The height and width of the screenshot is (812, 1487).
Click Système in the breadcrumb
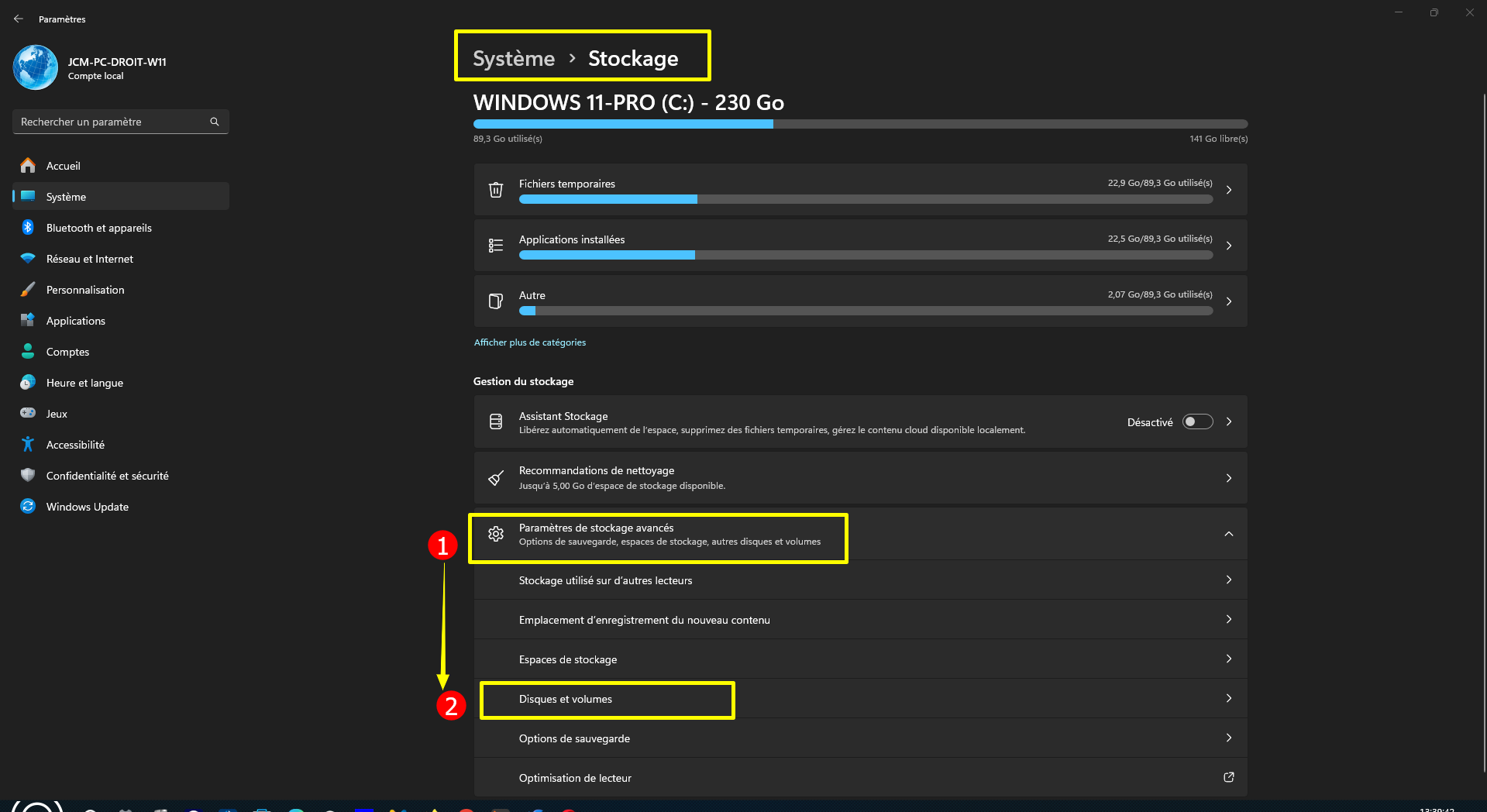tap(514, 59)
